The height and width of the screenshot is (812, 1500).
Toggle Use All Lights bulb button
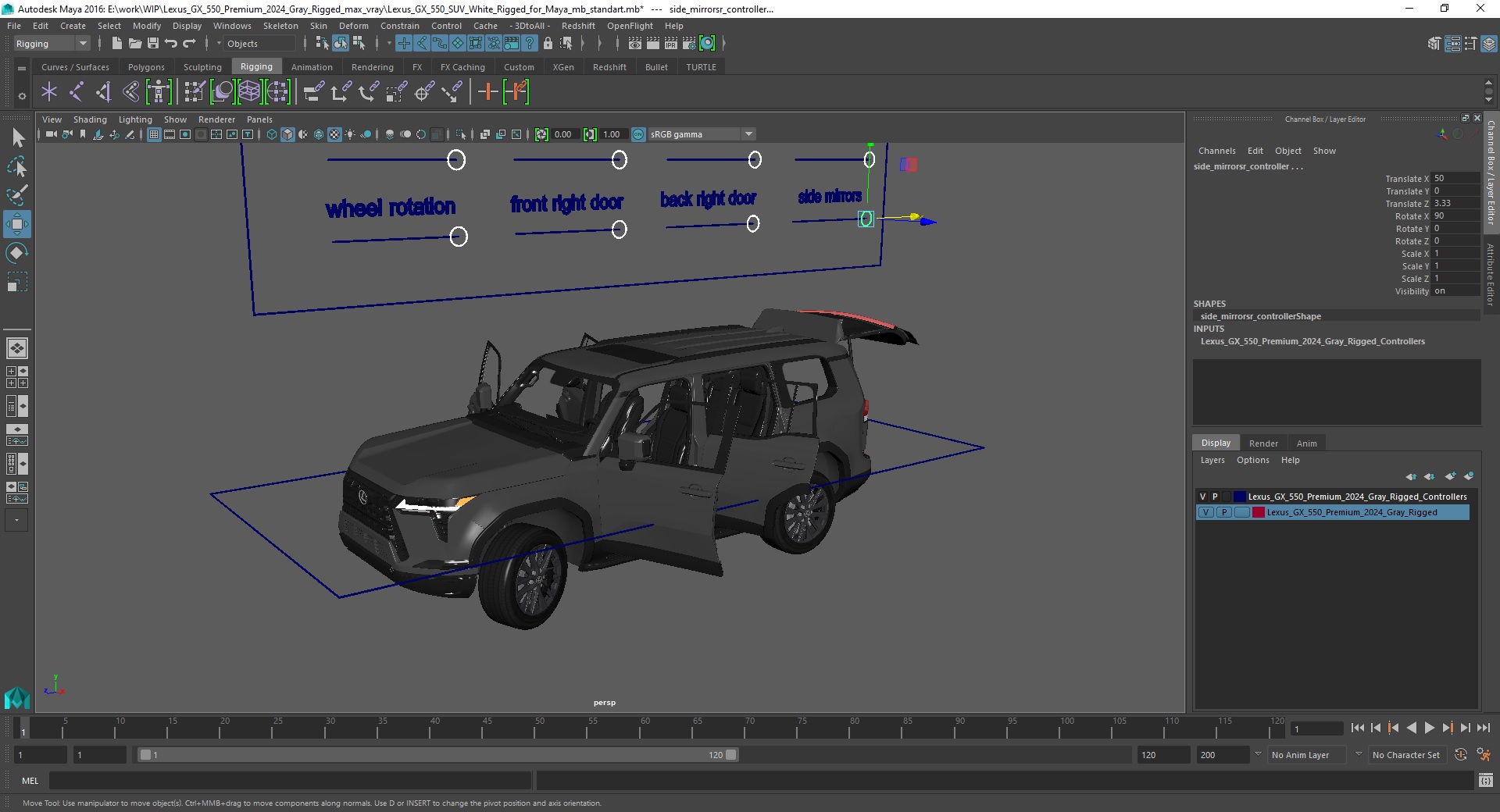(x=350, y=134)
